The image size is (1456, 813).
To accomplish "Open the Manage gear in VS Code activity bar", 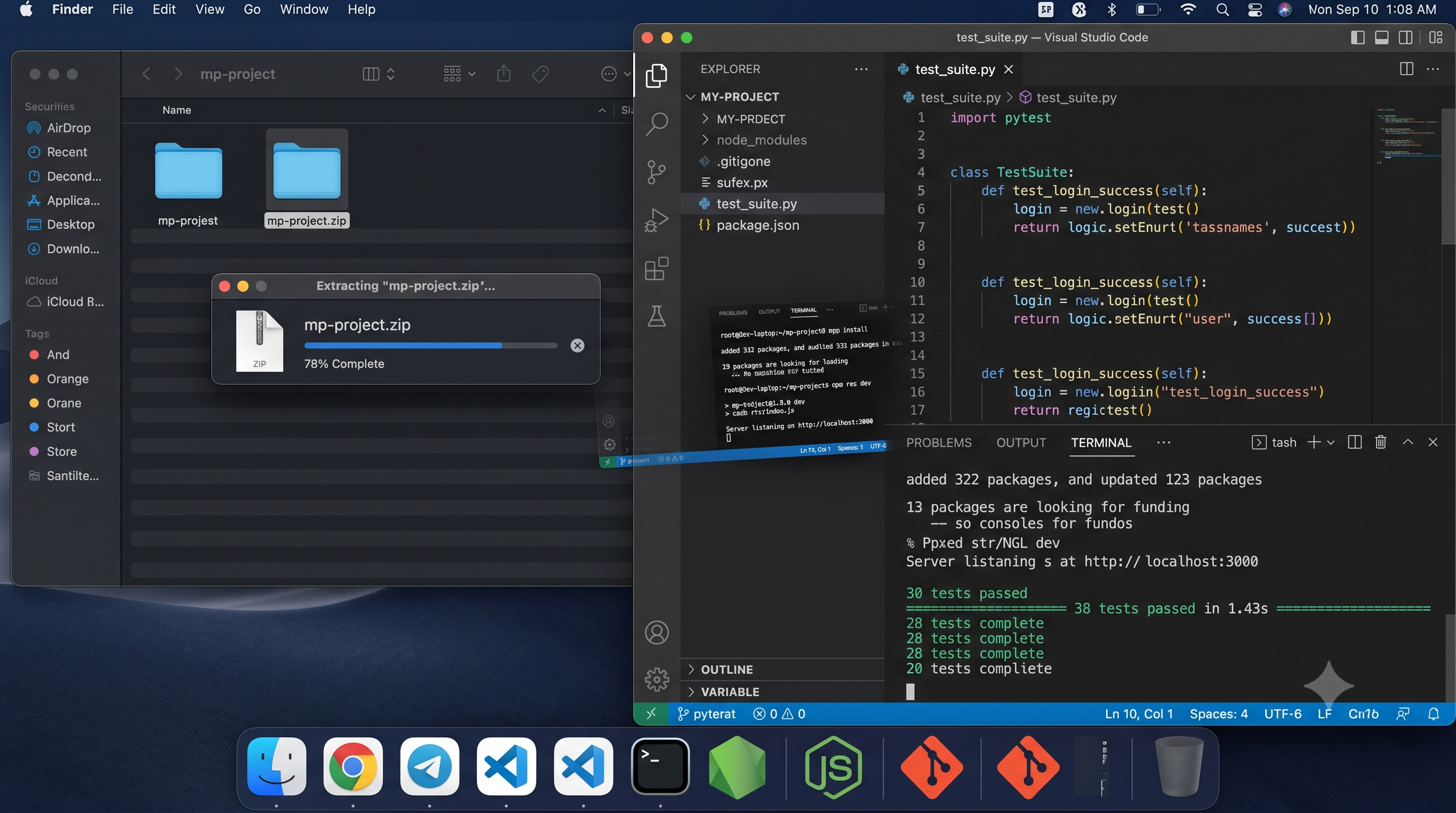I will click(656, 679).
